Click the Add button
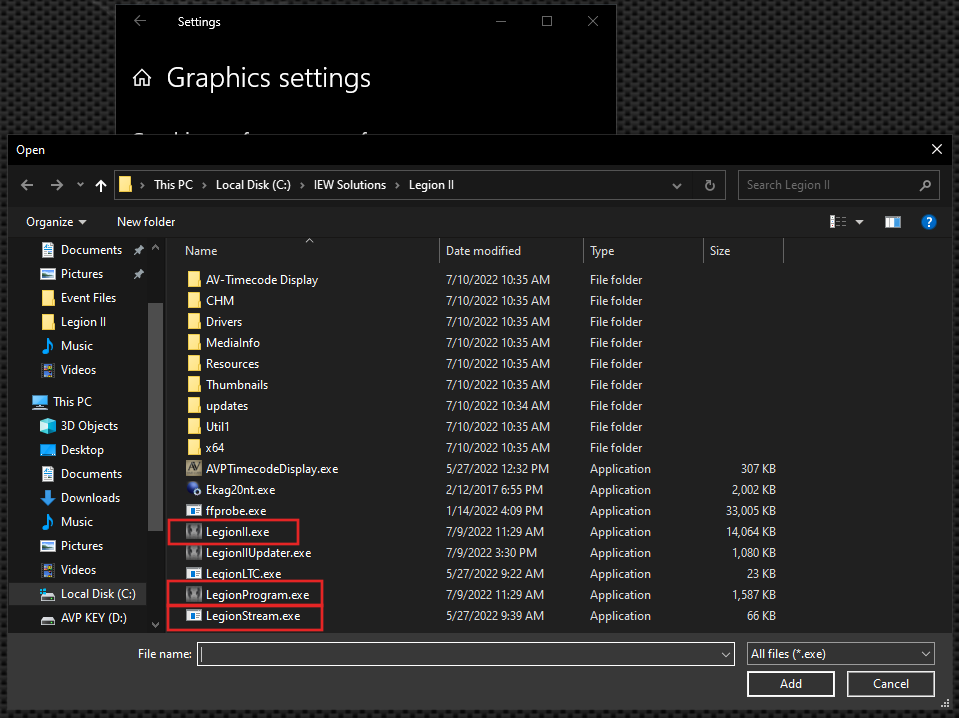 coord(790,684)
